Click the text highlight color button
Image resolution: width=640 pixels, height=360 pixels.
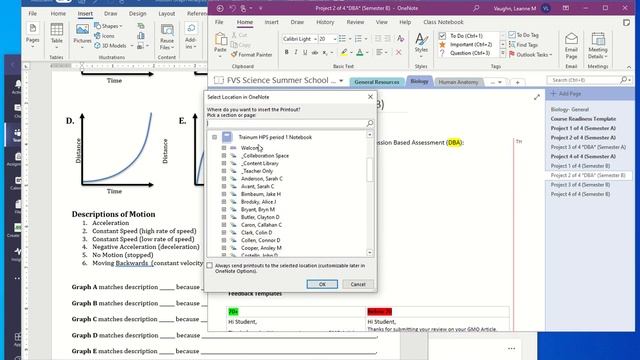[344, 52]
